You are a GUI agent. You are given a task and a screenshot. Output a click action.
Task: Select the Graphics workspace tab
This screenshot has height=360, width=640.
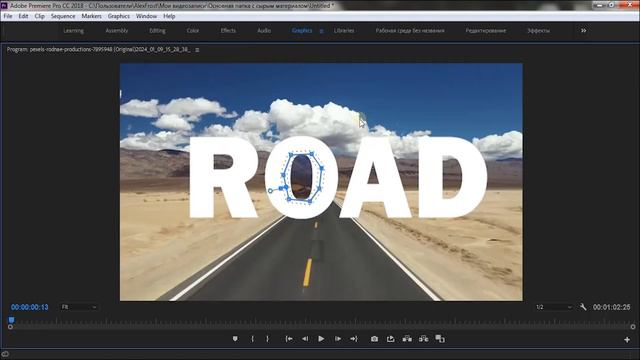(302, 31)
